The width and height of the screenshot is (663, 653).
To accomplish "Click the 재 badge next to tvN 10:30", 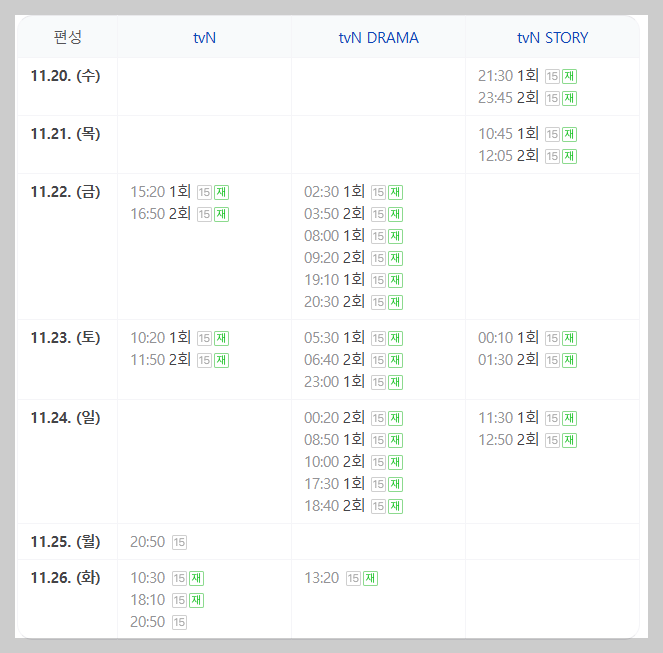I will tap(196, 578).
